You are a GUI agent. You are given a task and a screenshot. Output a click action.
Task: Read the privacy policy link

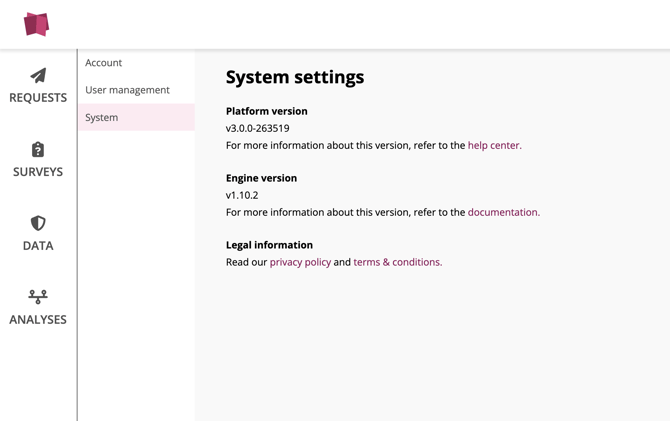pos(300,263)
